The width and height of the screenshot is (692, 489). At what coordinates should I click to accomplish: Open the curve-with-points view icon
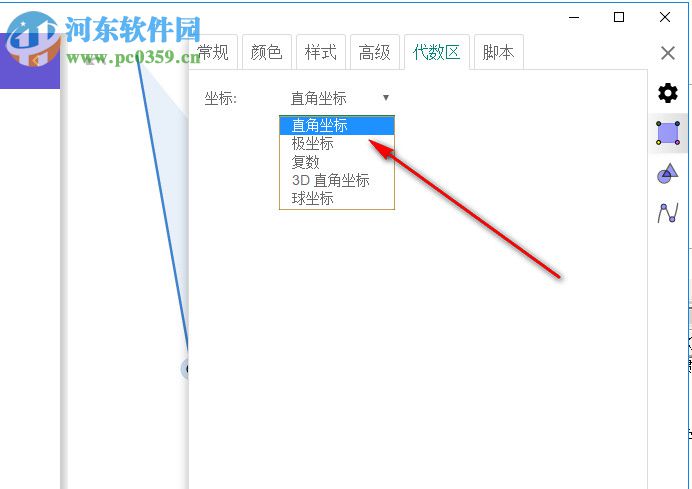click(x=668, y=213)
